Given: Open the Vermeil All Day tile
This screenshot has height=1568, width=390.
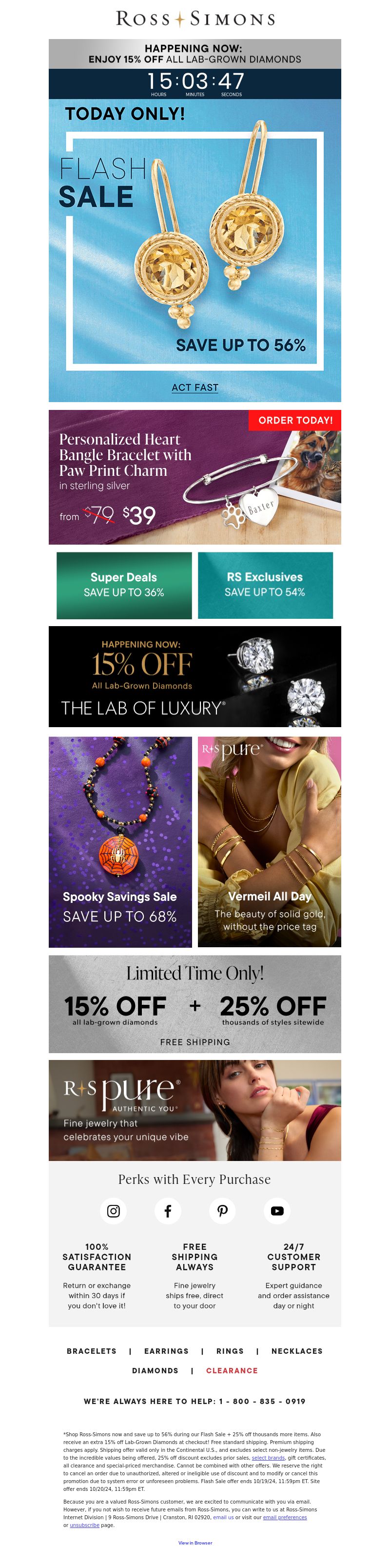Looking at the screenshot, I should click(270, 842).
